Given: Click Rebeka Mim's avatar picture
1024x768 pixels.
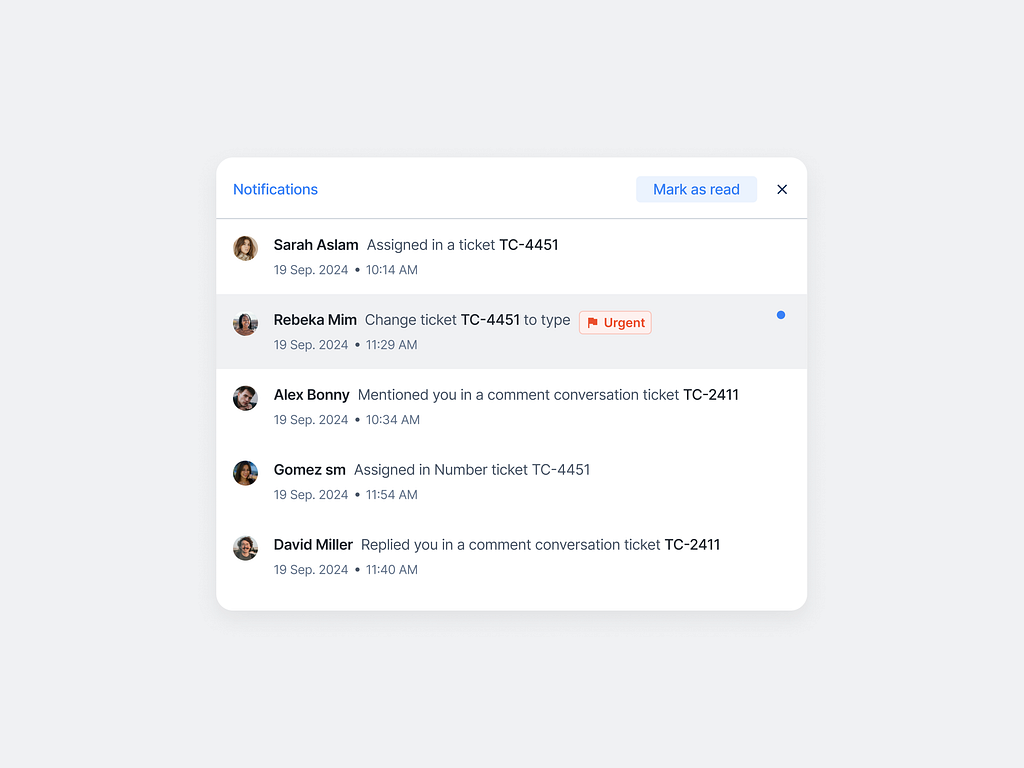Looking at the screenshot, I should [x=245, y=323].
